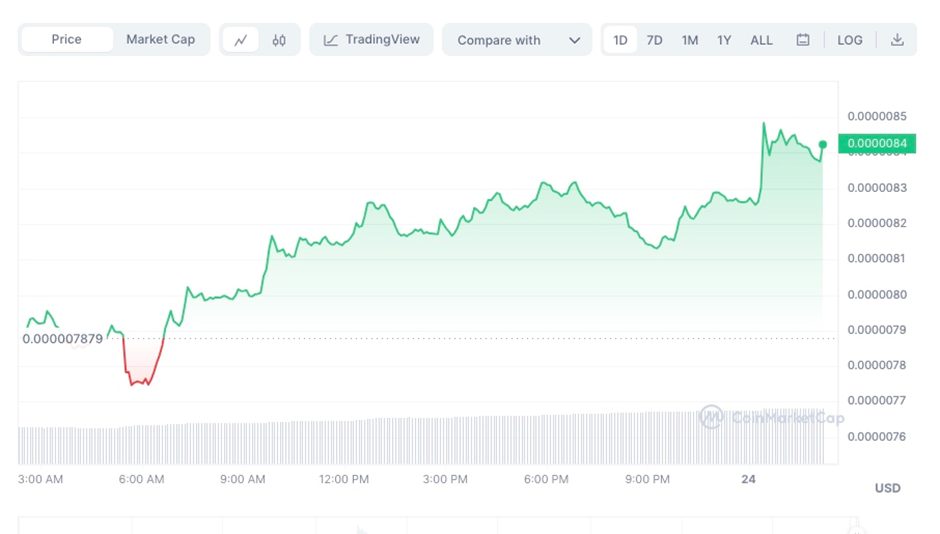Open the calendar date range picker

coord(803,40)
